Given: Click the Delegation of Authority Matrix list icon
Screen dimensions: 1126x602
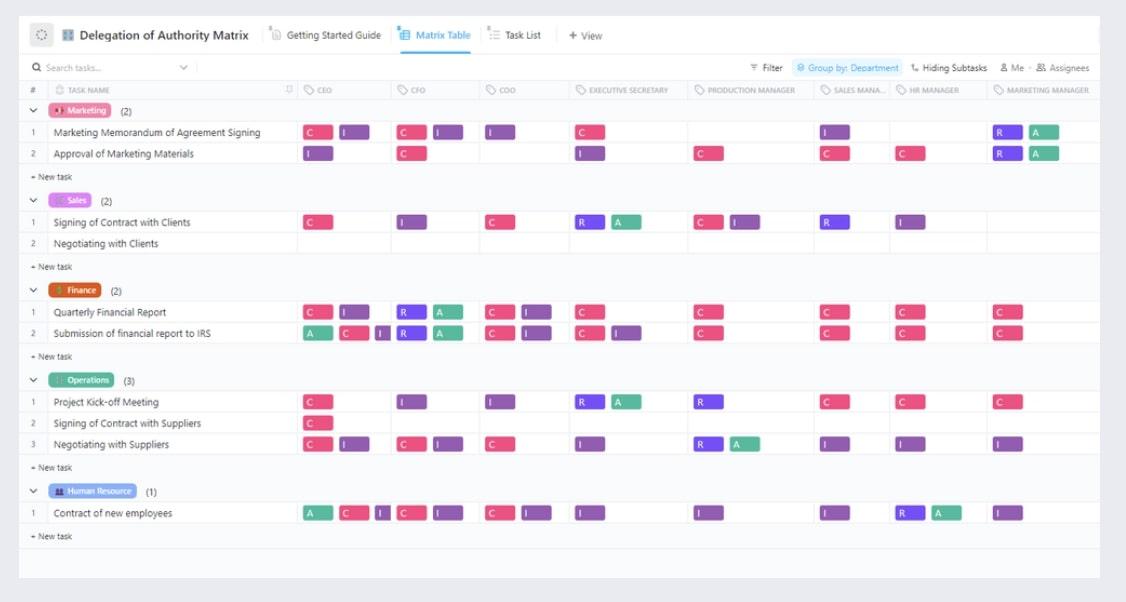Looking at the screenshot, I should pos(68,35).
